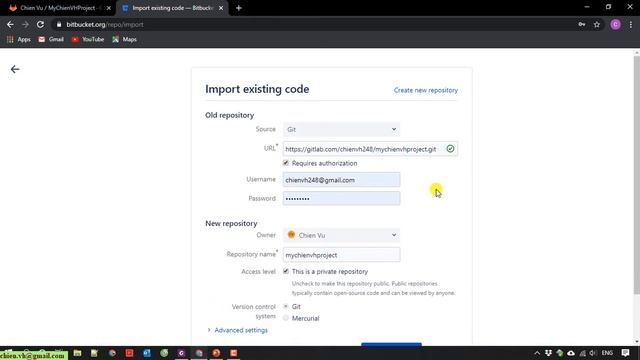This screenshot has height=360, width=640.
Task: Open the network status tray icon
Action: [582, 353]
